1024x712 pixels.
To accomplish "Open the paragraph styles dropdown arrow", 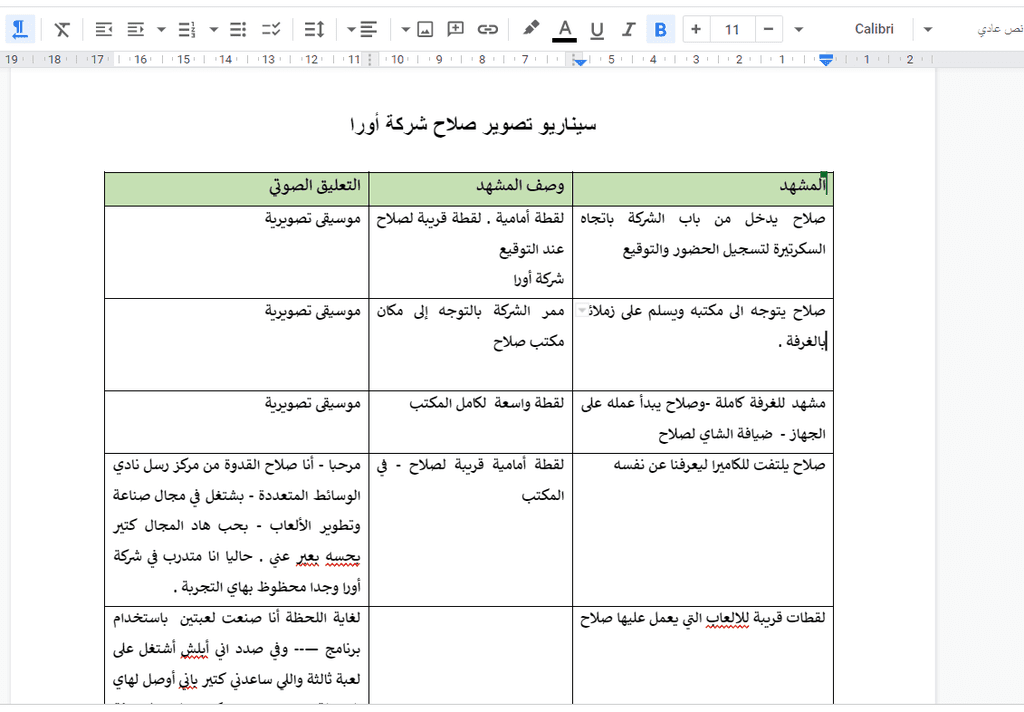I will [x=927, y=29].
